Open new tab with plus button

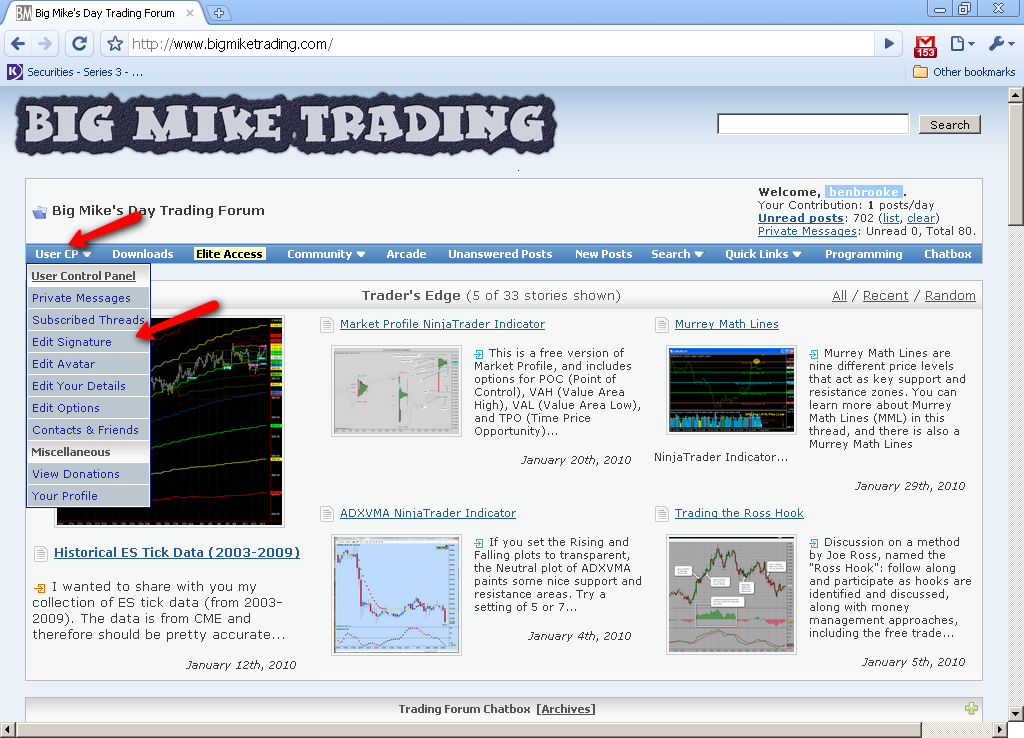click(x=219, y=13)
